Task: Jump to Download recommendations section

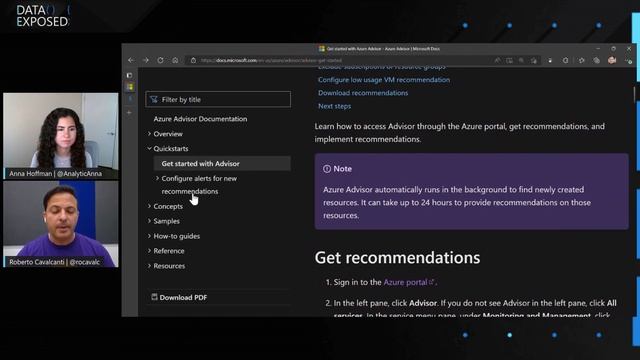Action: (363, 93)
